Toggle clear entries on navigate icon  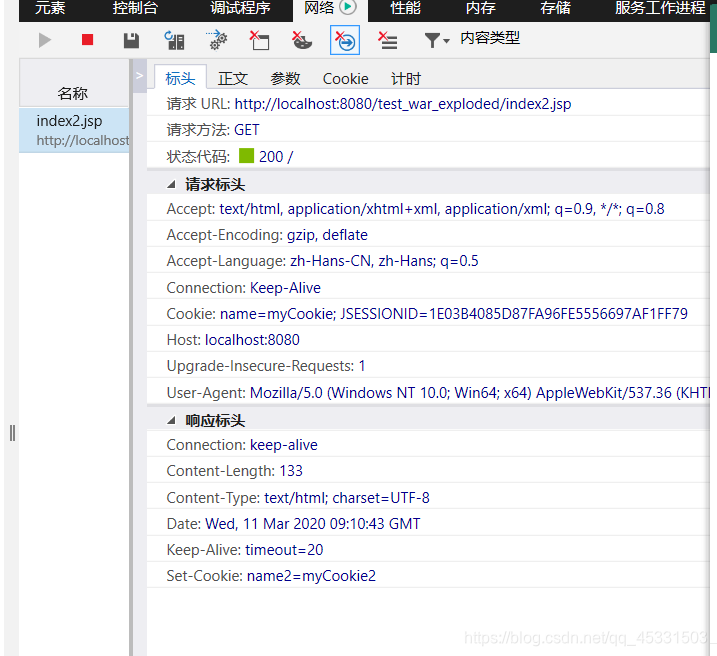coord(345,40)
